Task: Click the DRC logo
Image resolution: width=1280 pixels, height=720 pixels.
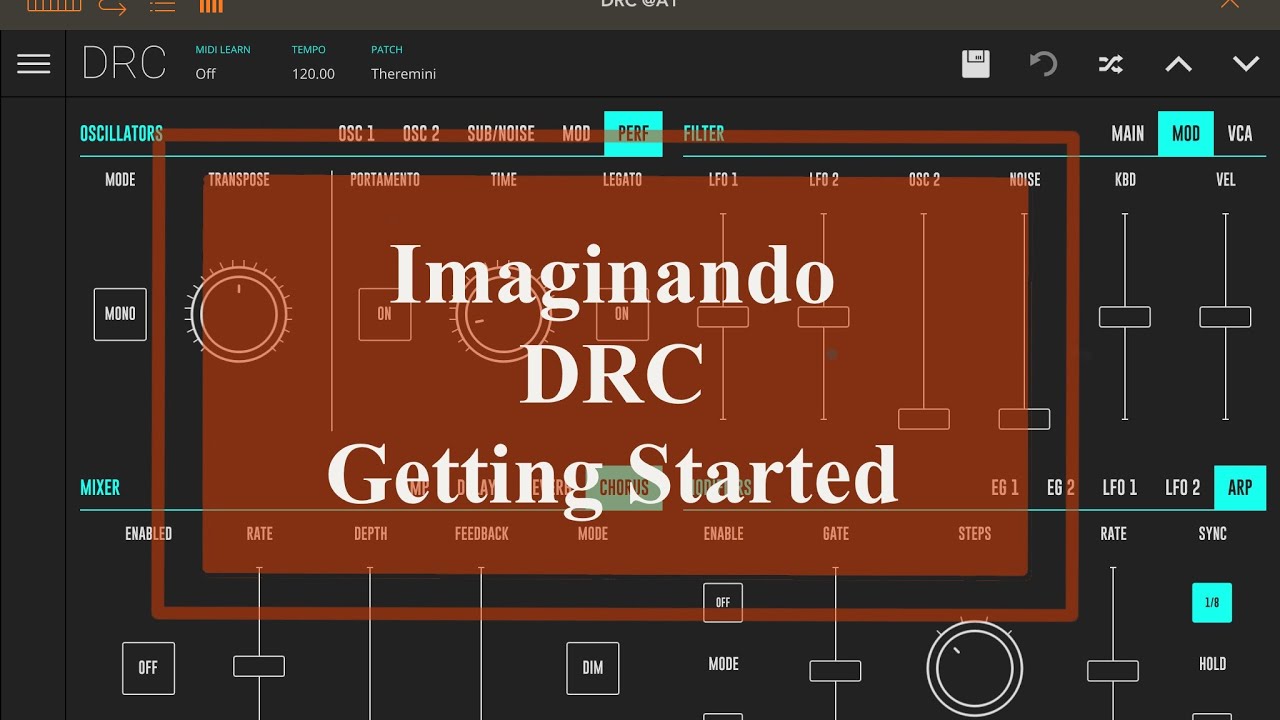Action: click(124, 64)
